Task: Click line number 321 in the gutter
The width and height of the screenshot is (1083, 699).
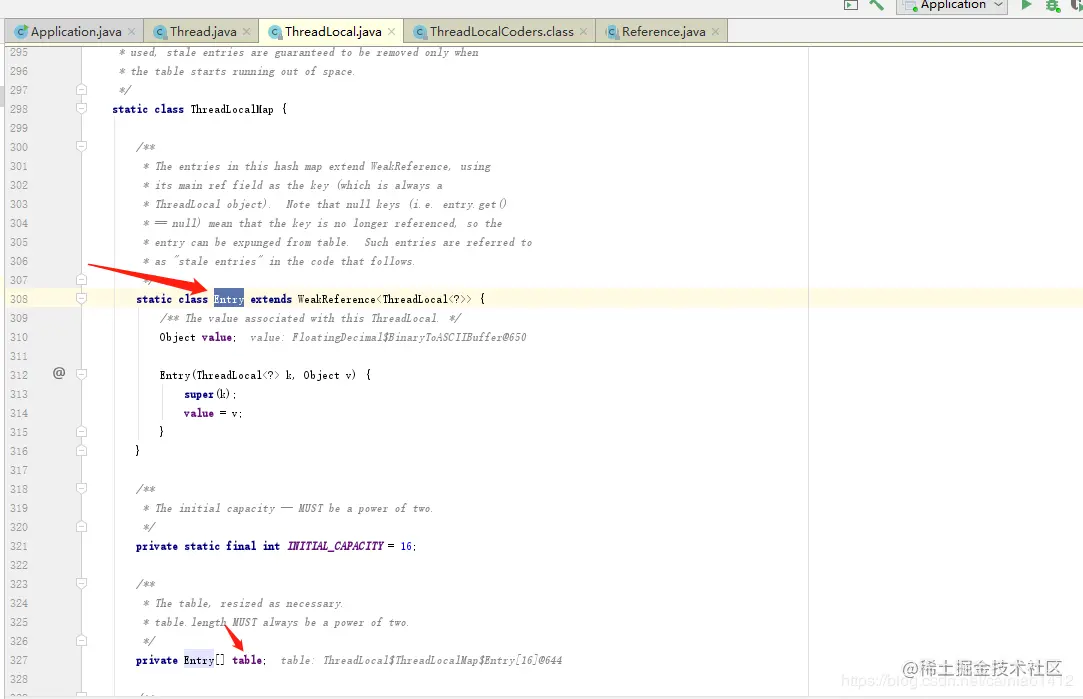Action: [19, 546]
